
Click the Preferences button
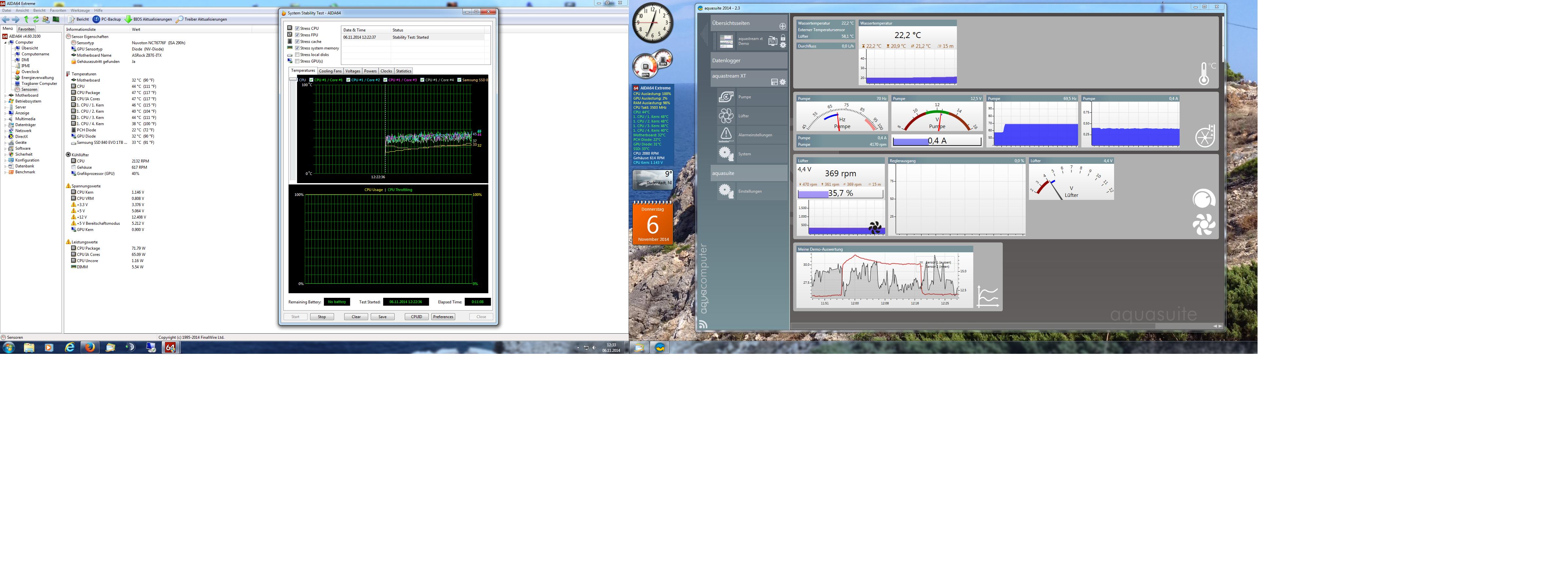[443, 316]
